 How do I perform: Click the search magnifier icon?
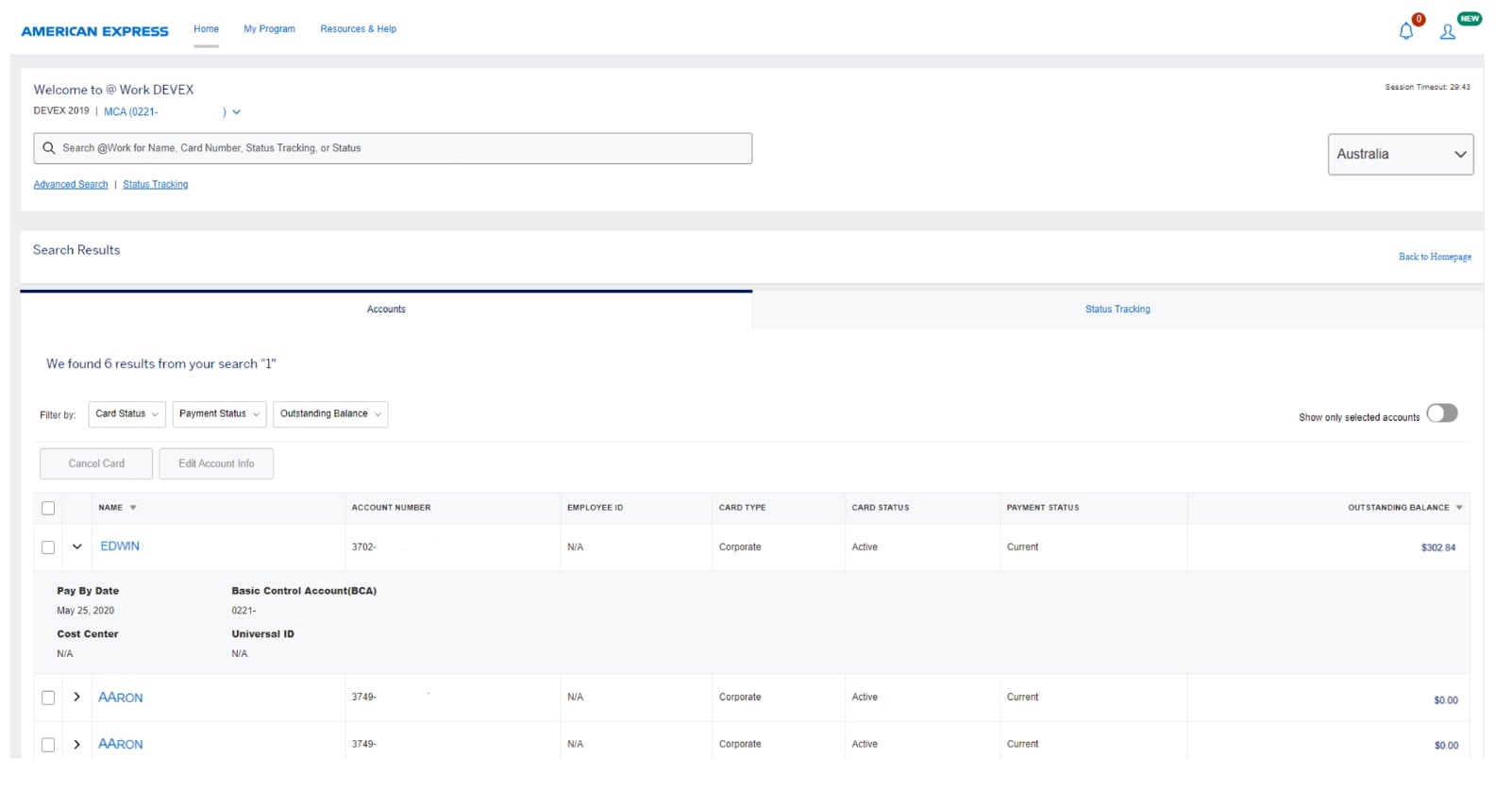[x=49, y=148]
